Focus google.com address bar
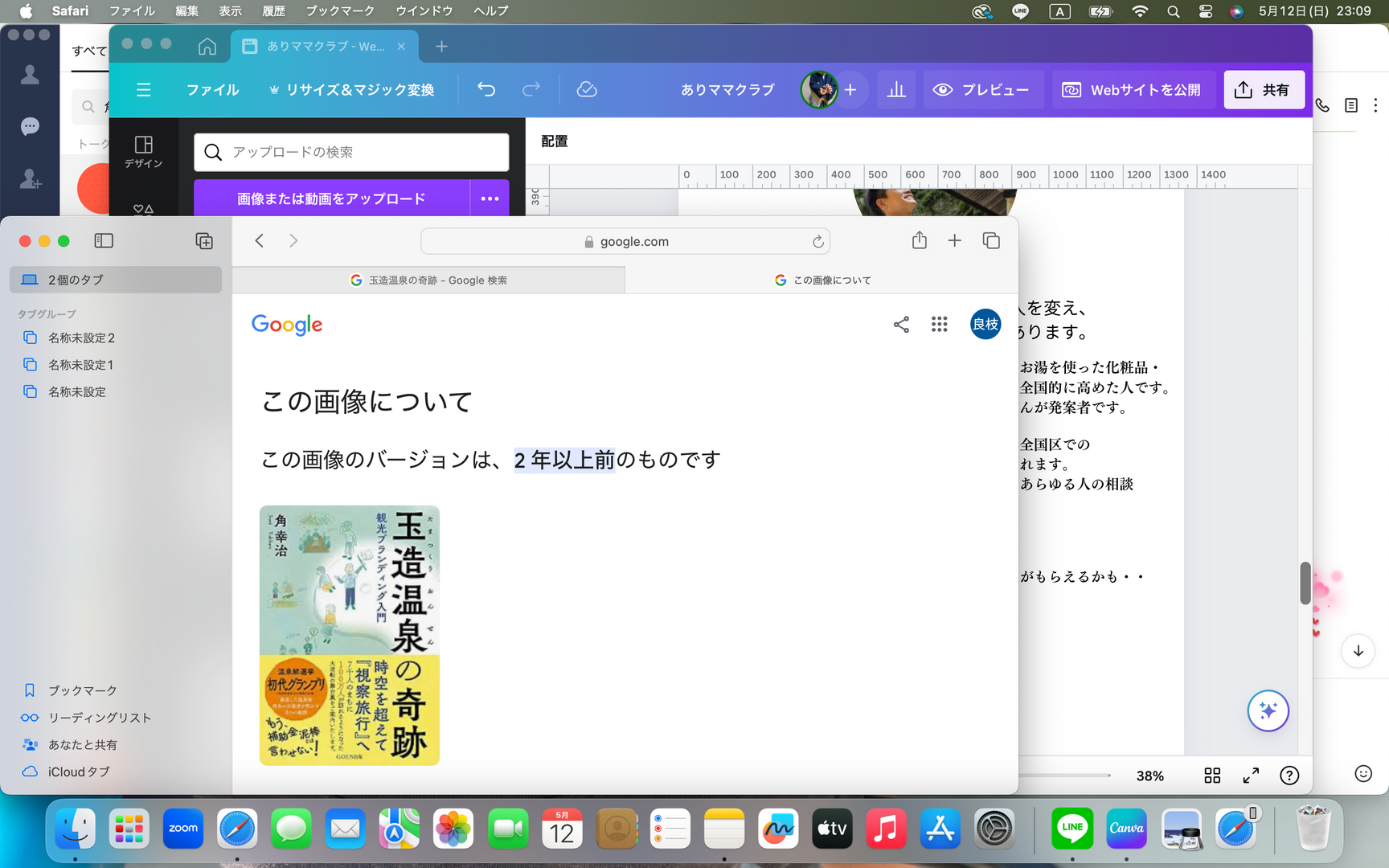Image resolution: width=1389 pixels, height=868 pixels. point(625,241)
